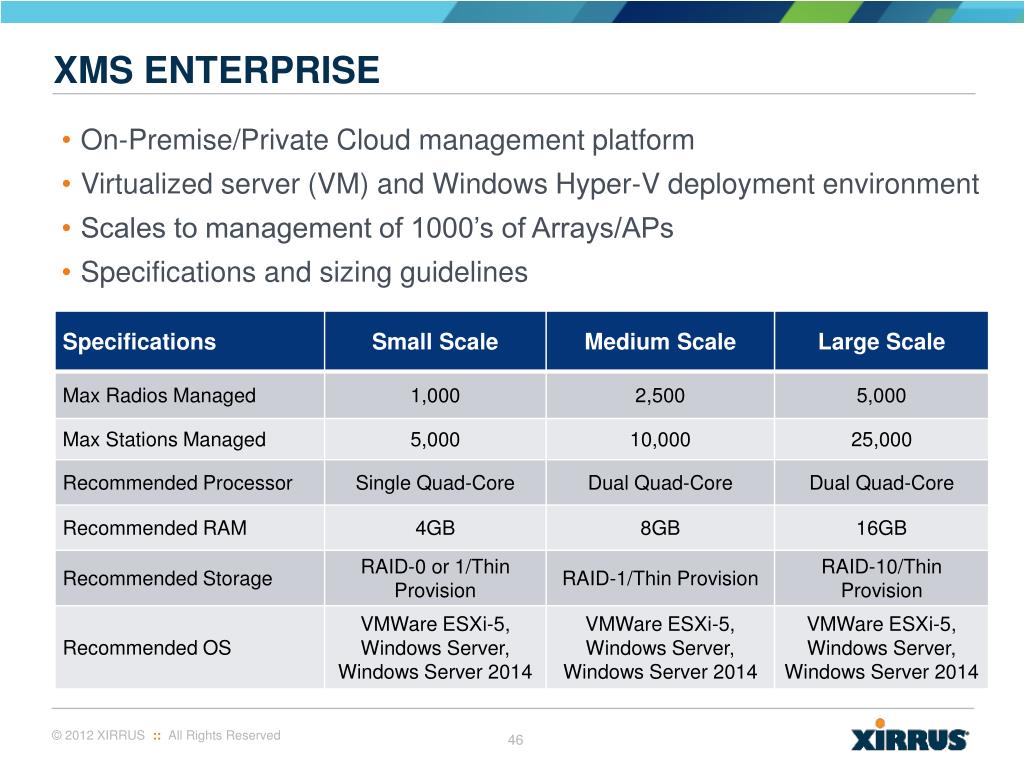This screenshot has width=1024, height=768.
Task: Click the Specifications and sizing guidelines bullet
Action: coord(304,272)
